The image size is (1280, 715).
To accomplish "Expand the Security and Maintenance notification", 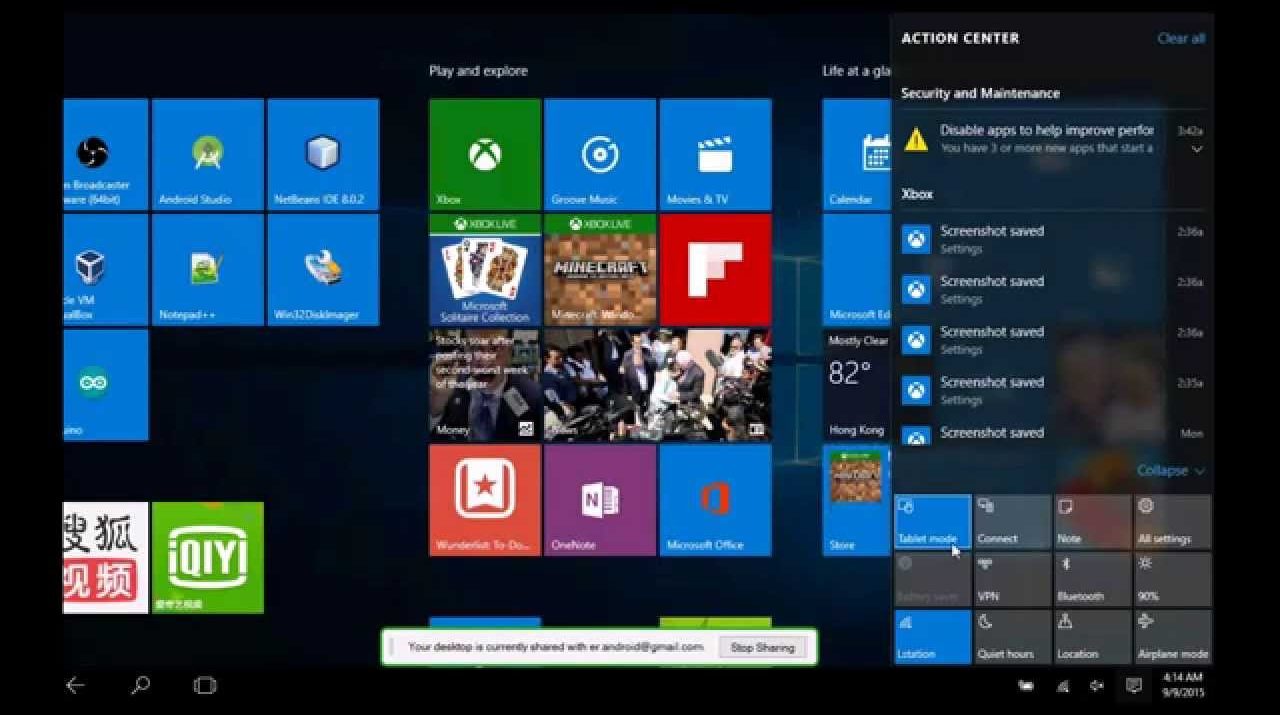I will (1196, 149).
